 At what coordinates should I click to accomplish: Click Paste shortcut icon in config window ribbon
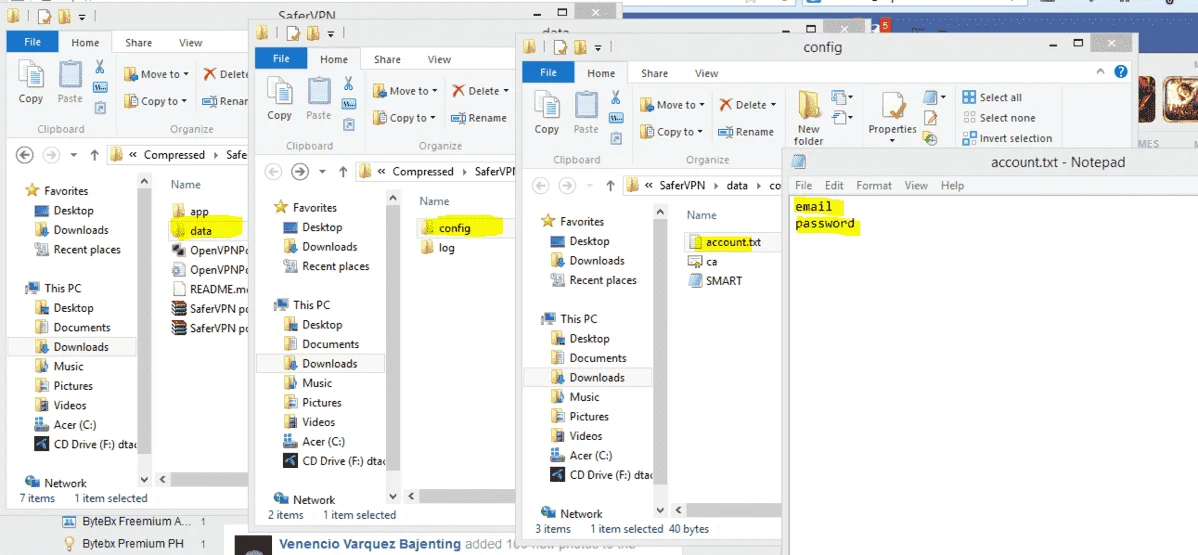tap(617, 138)
